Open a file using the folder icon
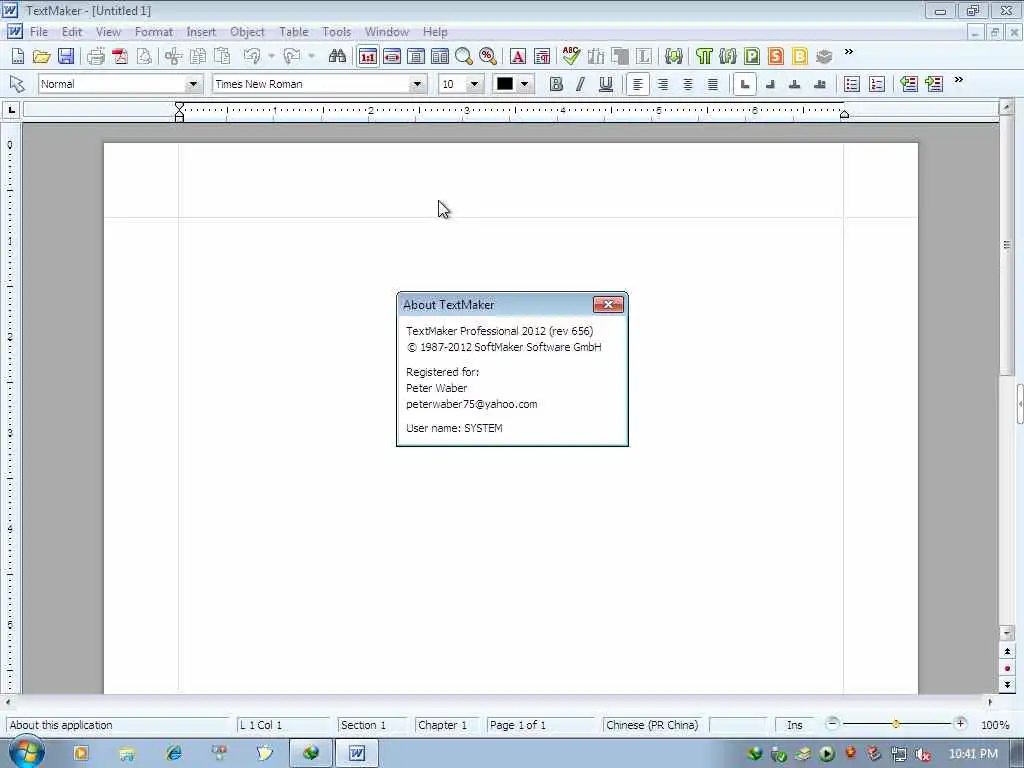This screenshot has width=1024, height=768. point(41,57)
